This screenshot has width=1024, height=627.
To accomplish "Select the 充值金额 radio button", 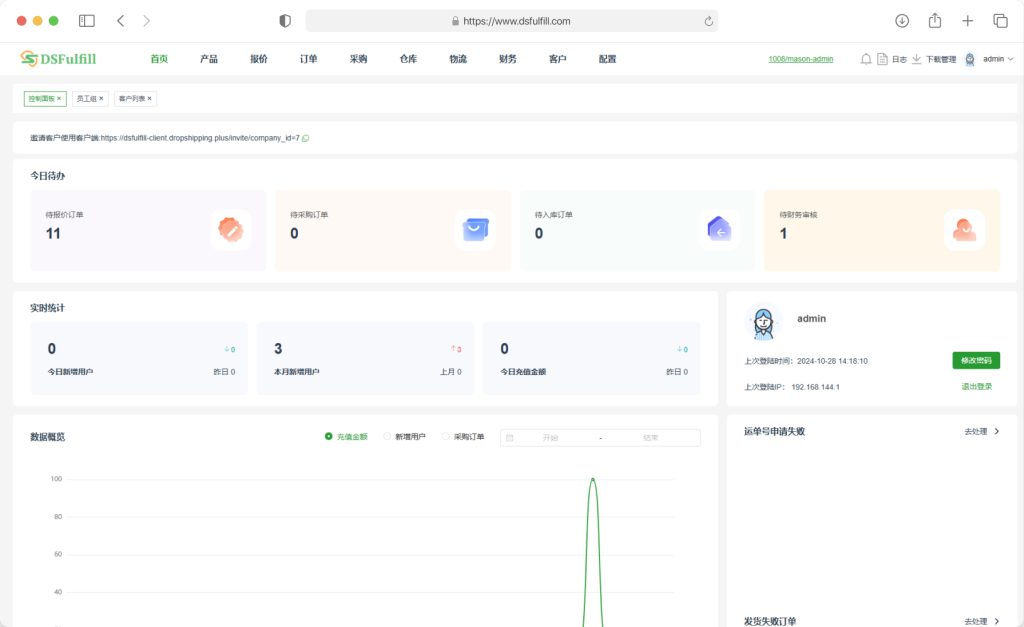I will pos(329,437).
